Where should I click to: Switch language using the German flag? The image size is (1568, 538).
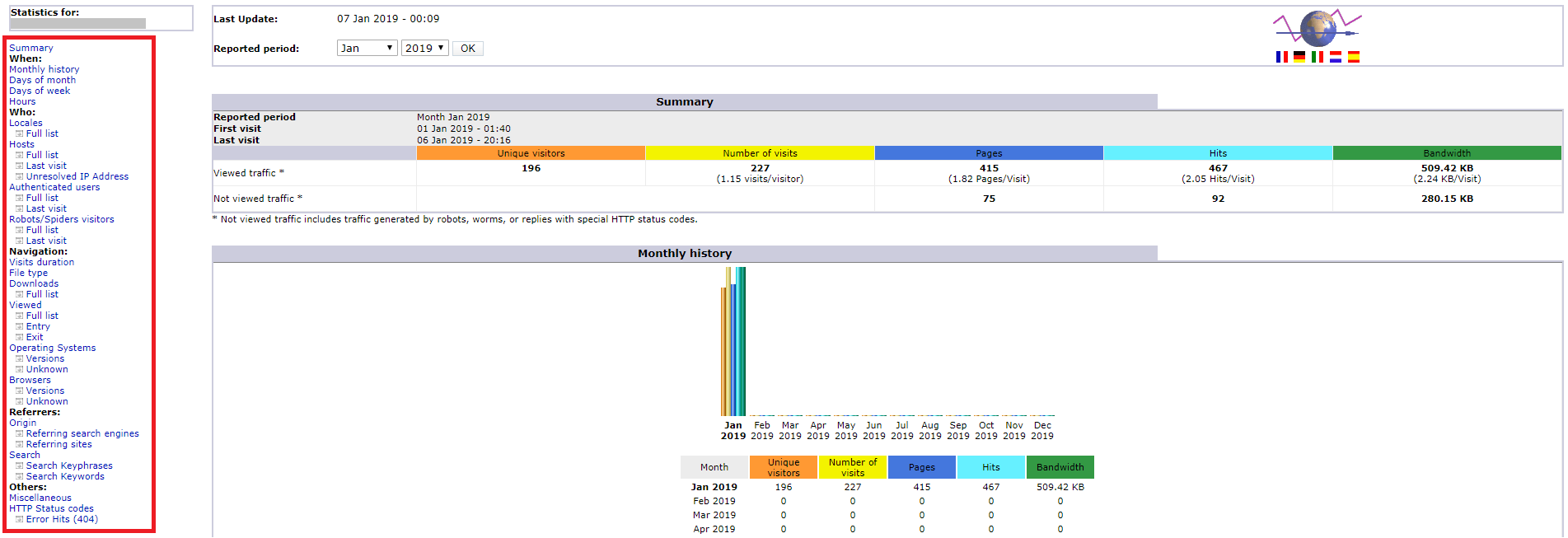[1299, 57]
